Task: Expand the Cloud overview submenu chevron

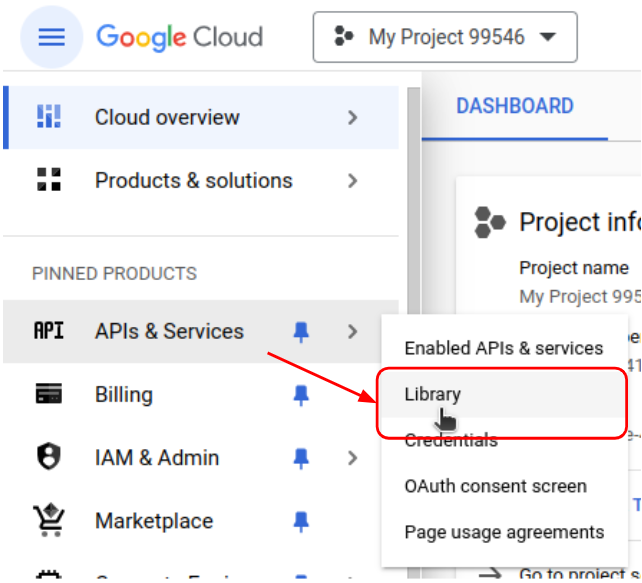Action: pos(352,118)
